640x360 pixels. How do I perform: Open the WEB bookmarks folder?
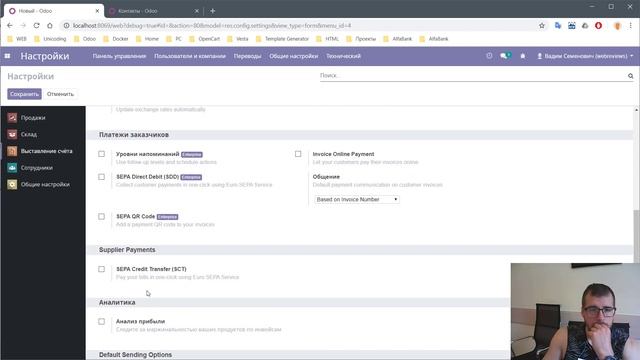(17, 39)
